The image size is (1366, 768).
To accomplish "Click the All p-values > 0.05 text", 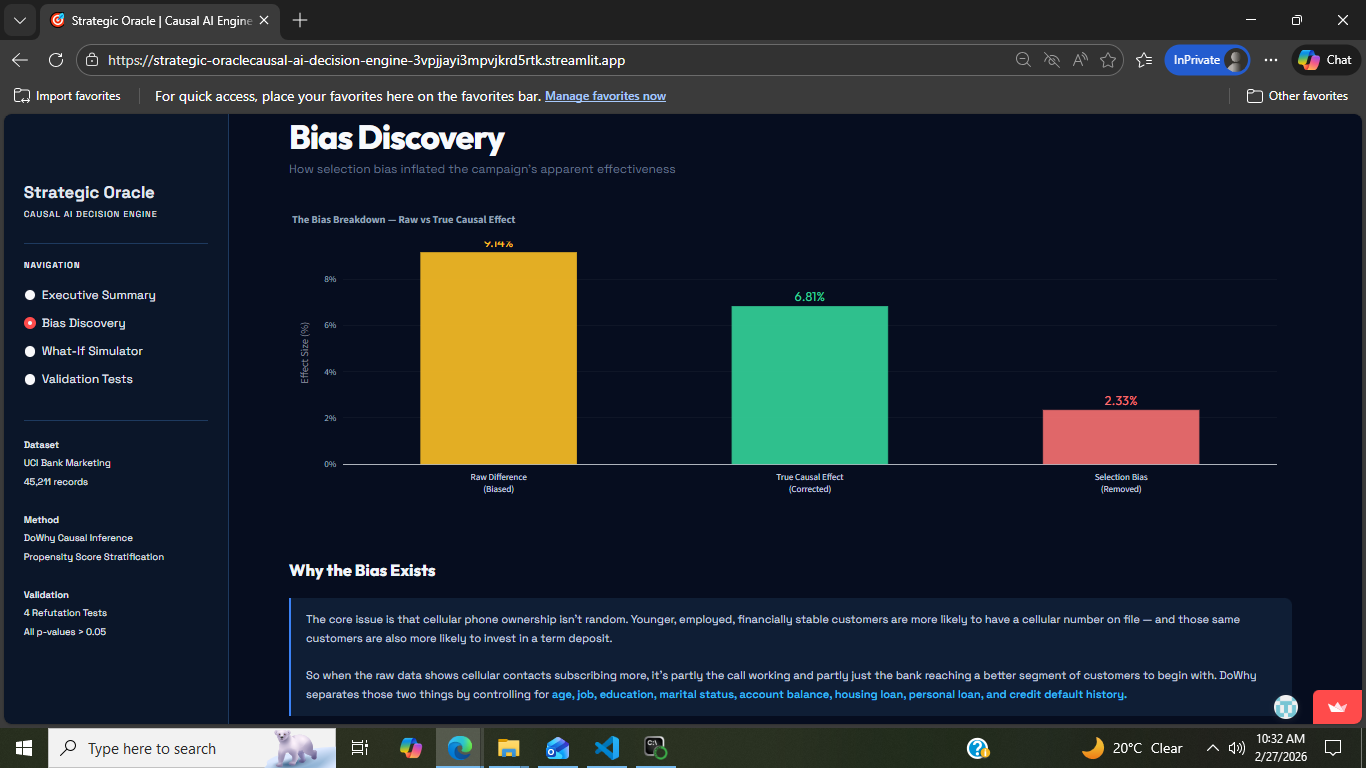I will pos(65,632).
